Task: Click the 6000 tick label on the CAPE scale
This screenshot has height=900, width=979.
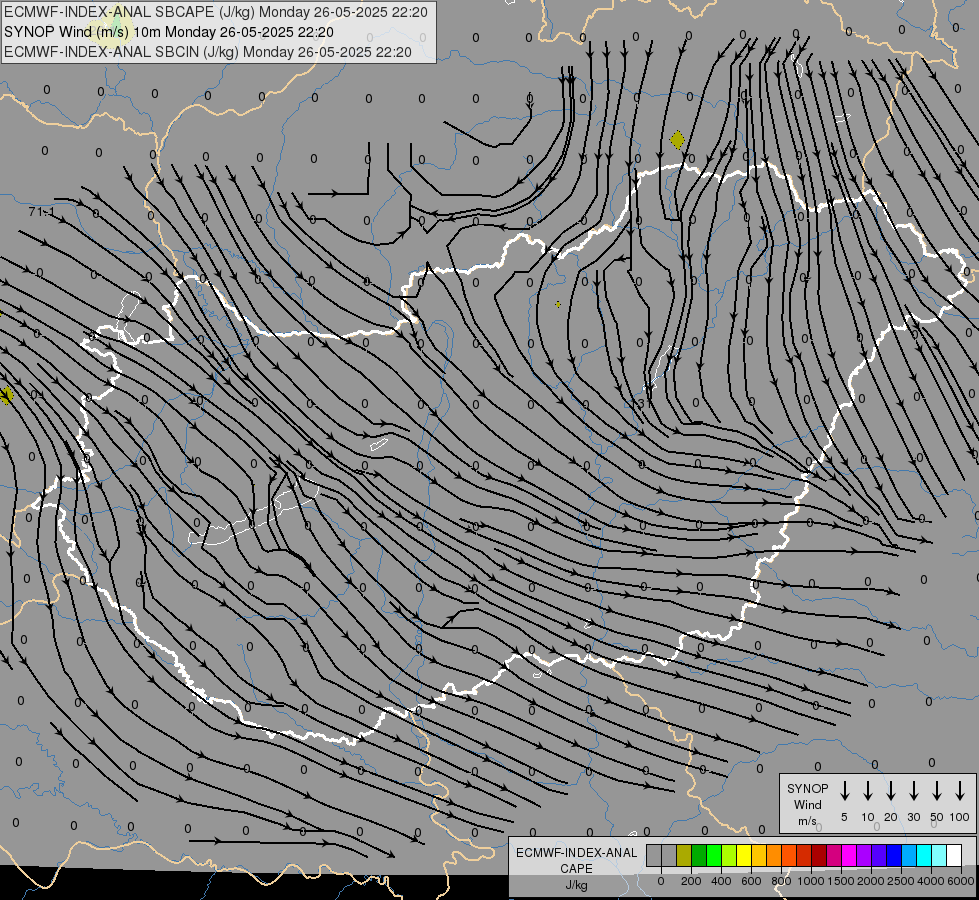Action: 961,881
